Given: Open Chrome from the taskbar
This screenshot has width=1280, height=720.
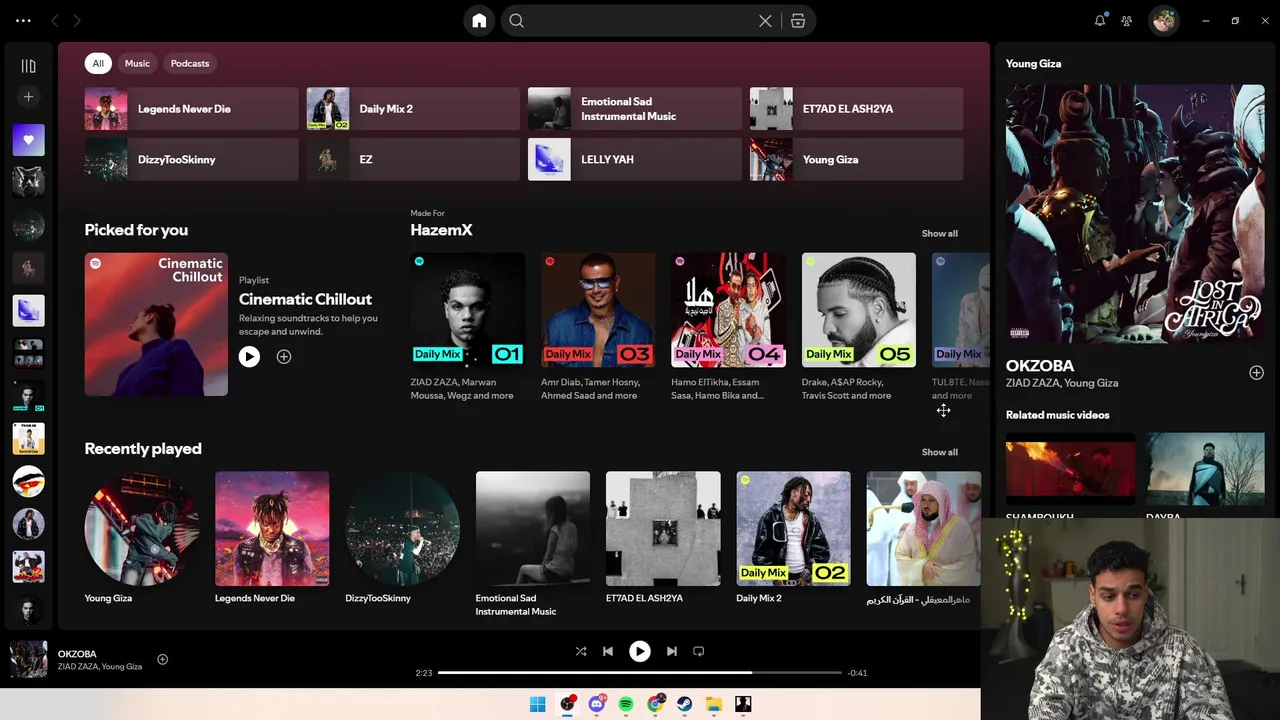Looking at the screenshot, I should 655,704.
